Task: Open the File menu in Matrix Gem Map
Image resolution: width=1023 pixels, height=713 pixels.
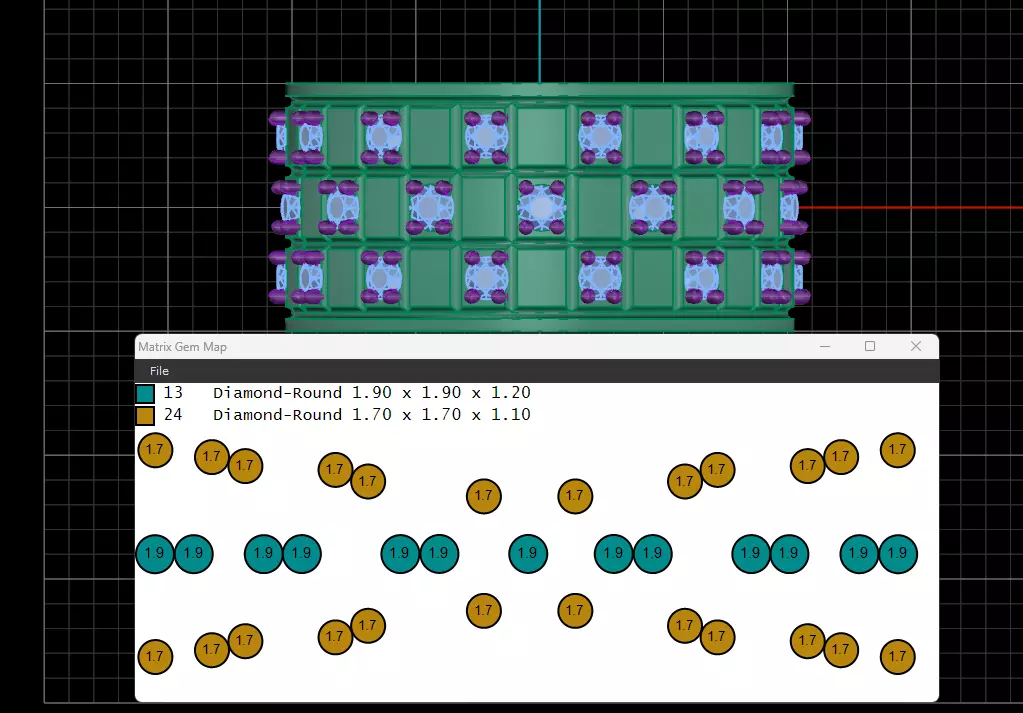Action: 159,371
